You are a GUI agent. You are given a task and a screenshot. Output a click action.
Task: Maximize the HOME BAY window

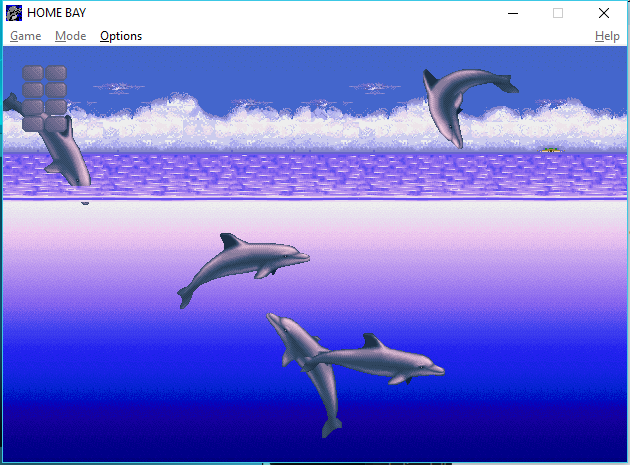pos(558,13)
